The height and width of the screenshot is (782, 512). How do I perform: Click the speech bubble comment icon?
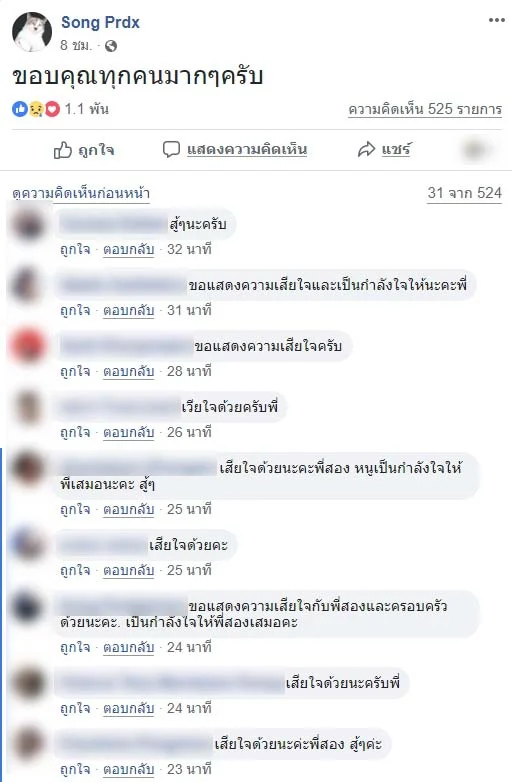(171, 149)
